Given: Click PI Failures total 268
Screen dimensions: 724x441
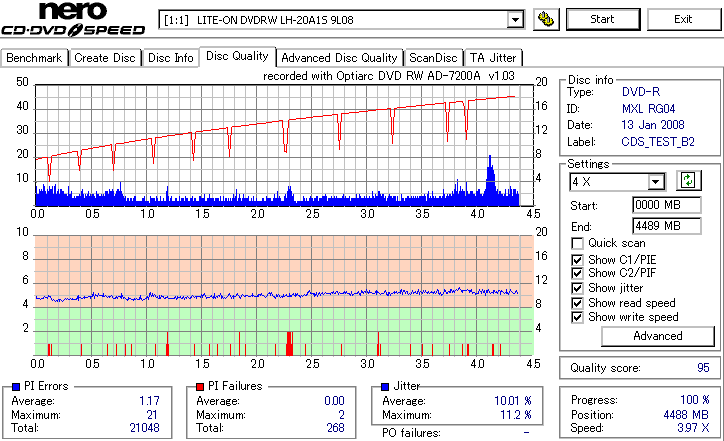Looking at the screenshot, I should click(336, 428).
